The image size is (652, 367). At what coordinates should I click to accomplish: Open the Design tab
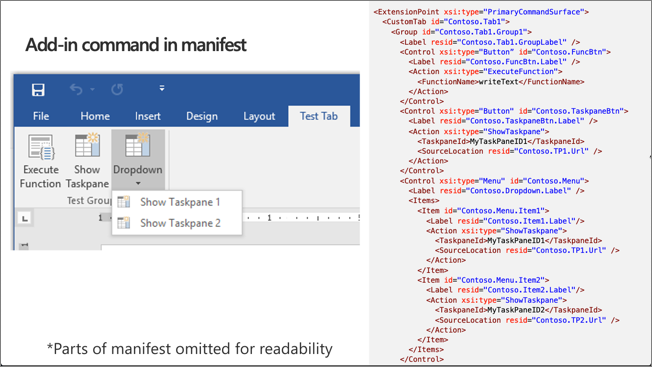(202, 116)
